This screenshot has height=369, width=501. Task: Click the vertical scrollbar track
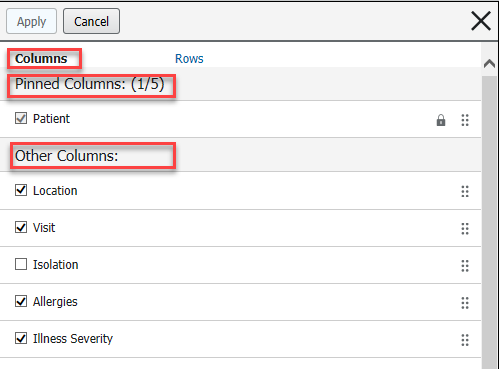click(489, 222)
